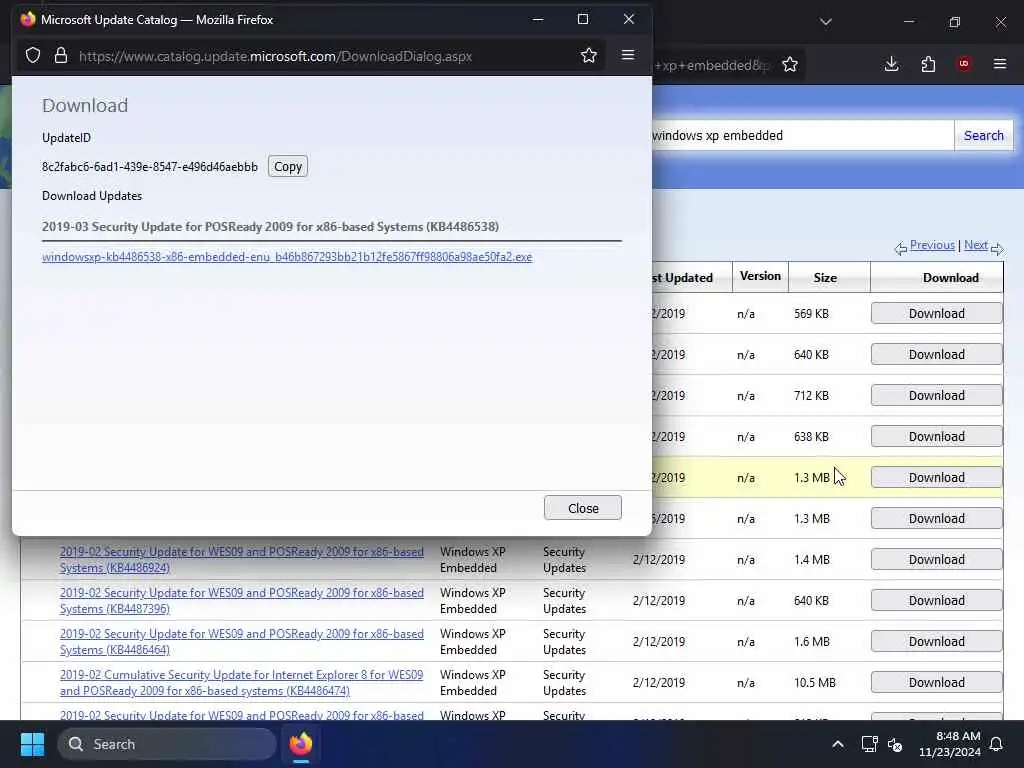The image size is (1024, 768).
Task: Click Download in the highlighted 1.3 MB row
Action: [936, 477]
